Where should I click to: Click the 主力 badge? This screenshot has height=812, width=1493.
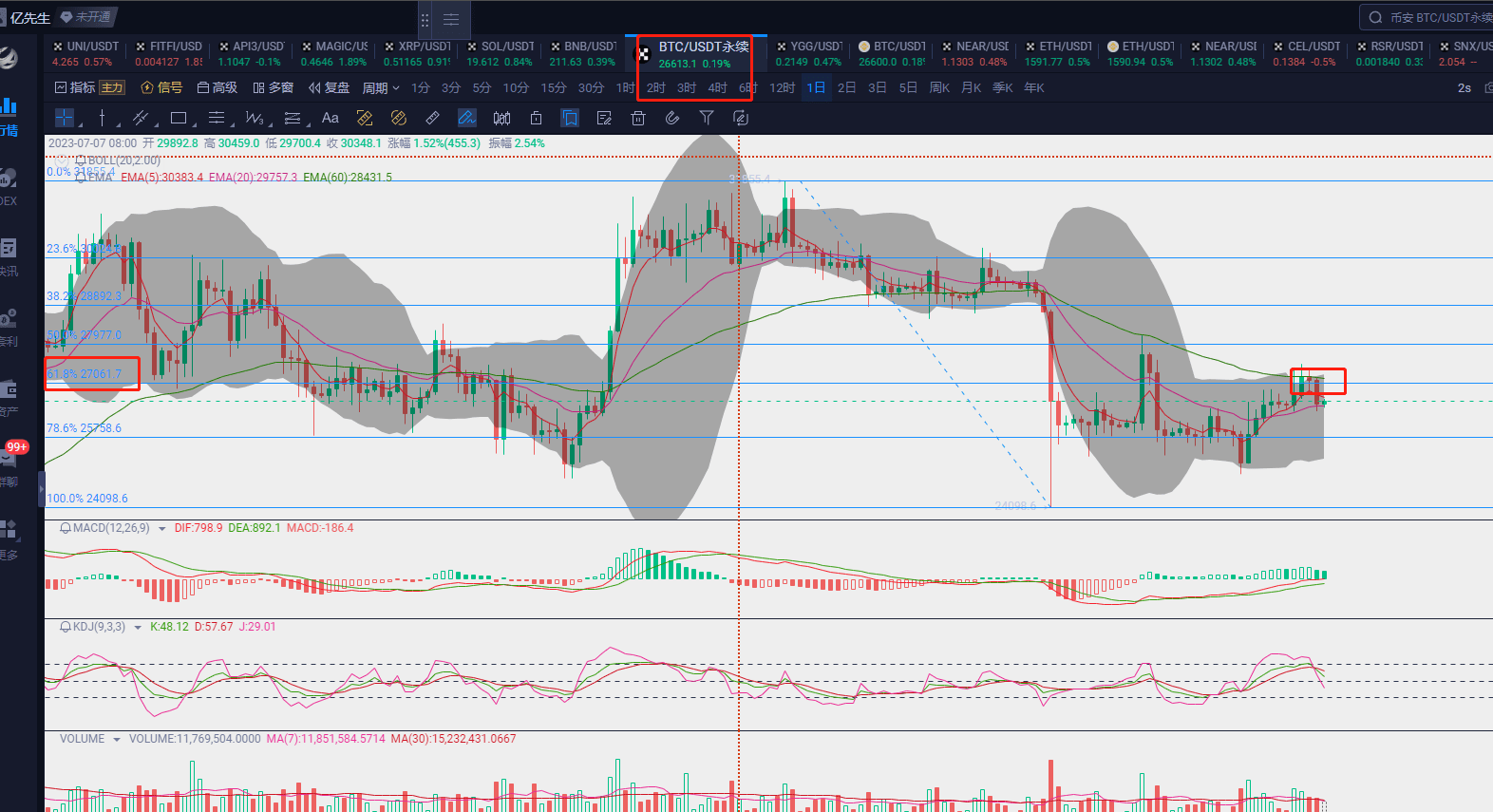[x=112, y=87]
